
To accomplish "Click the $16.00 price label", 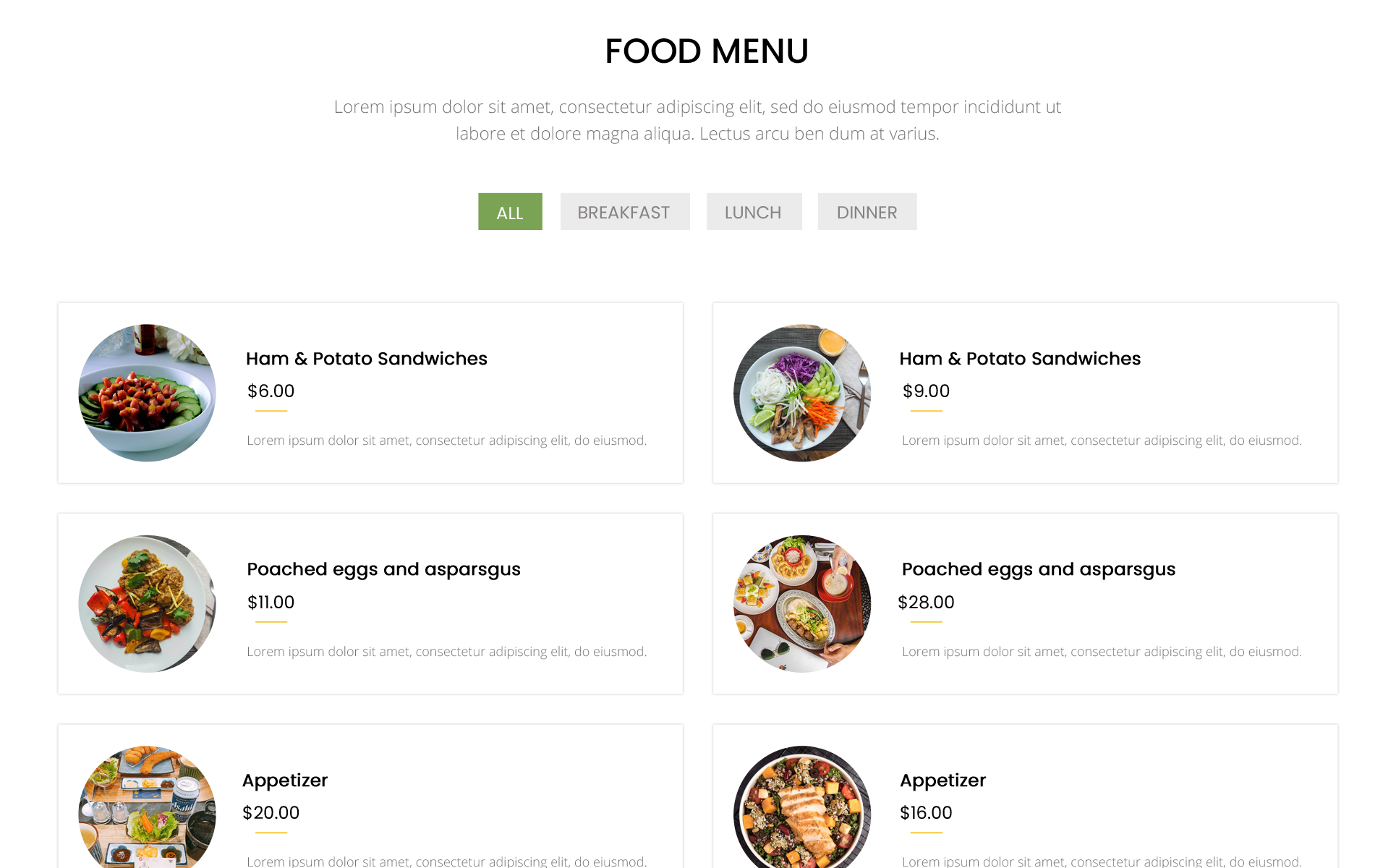I will [925, 813].
